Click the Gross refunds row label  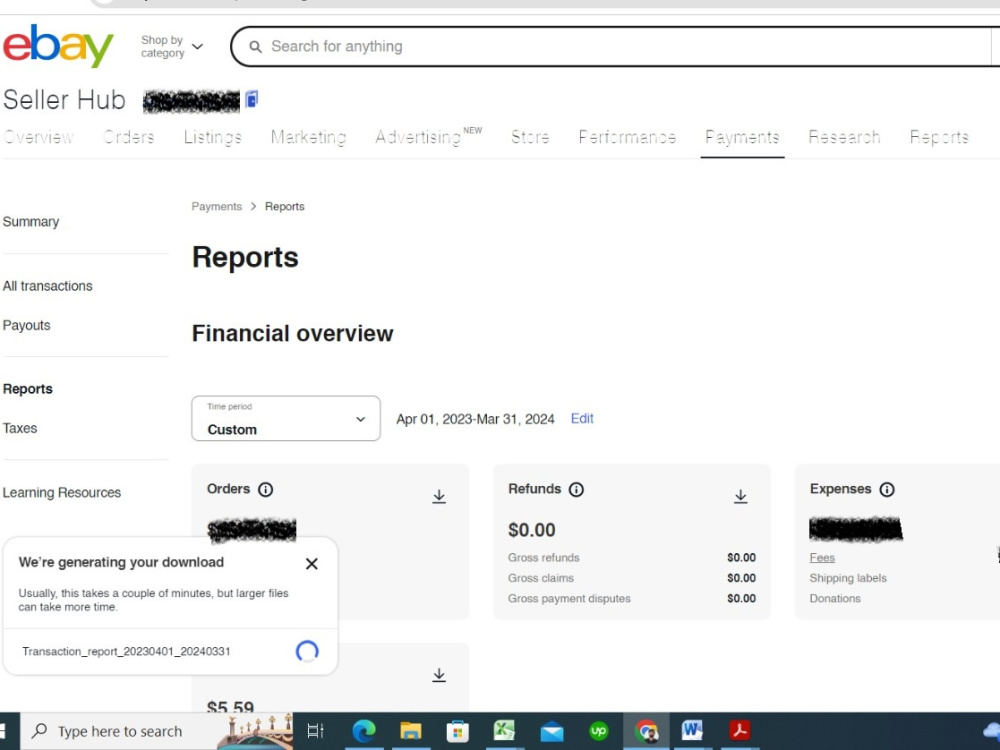tap(544, 557)
